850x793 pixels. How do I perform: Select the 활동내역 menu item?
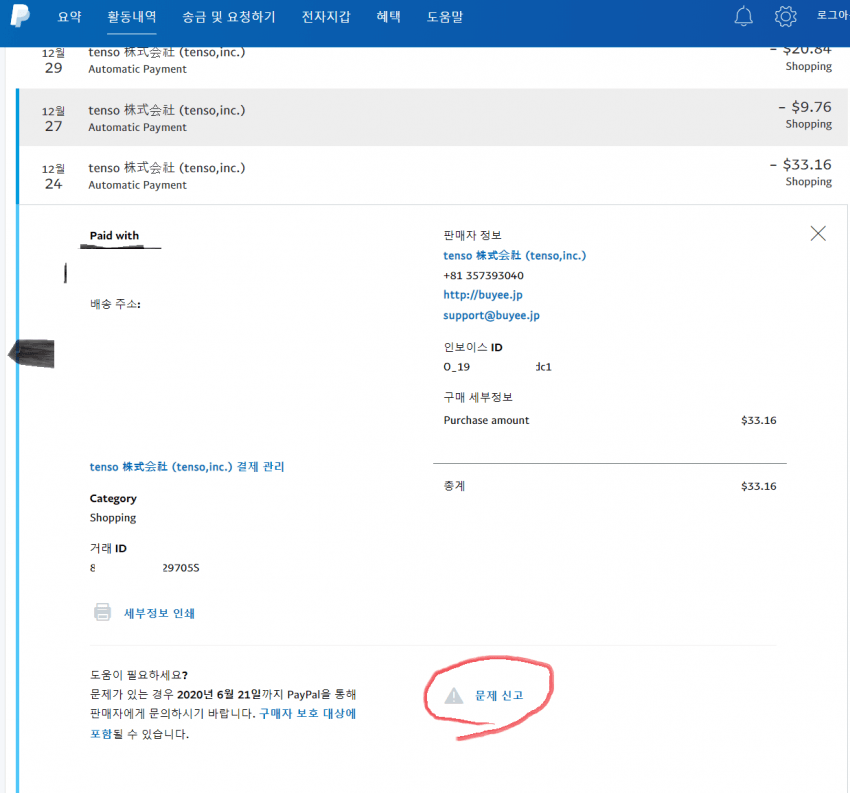pos(132,17)
